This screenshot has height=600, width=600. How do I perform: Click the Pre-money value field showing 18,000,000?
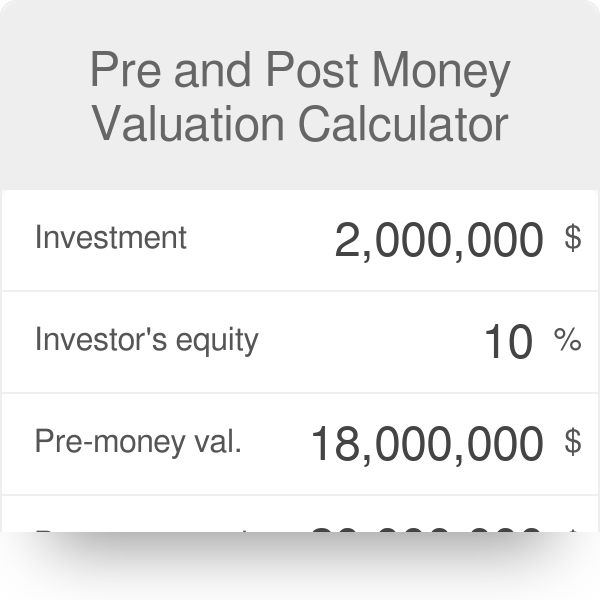pyautogui.click(x=427, y=444)
